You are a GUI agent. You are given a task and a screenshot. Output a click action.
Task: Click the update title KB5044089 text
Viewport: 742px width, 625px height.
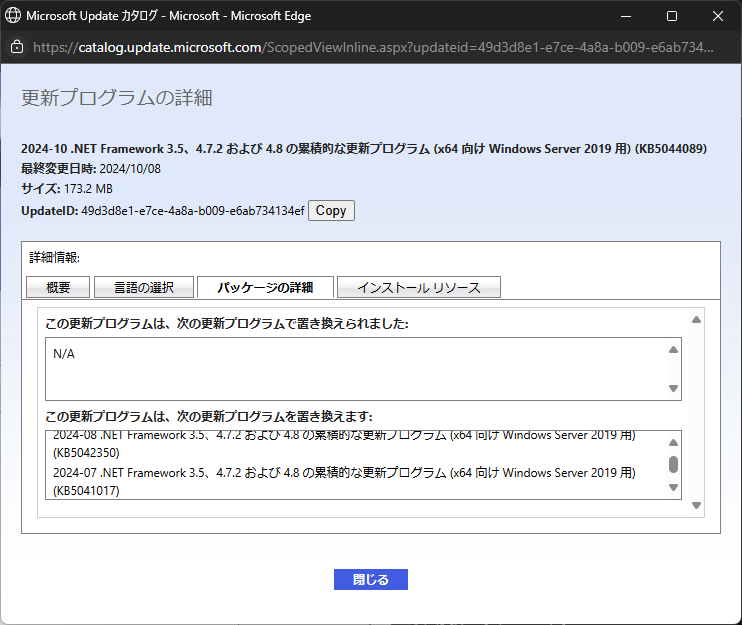point(364,149)
